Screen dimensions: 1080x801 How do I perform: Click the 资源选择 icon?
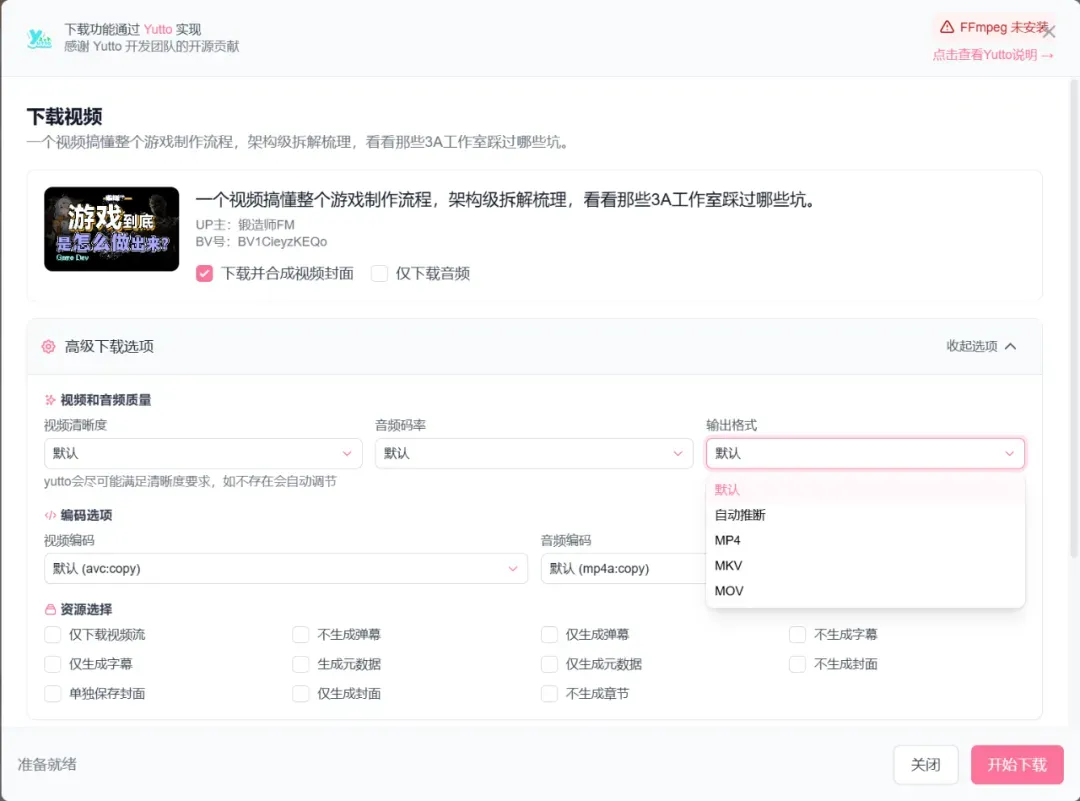[50, 610]
